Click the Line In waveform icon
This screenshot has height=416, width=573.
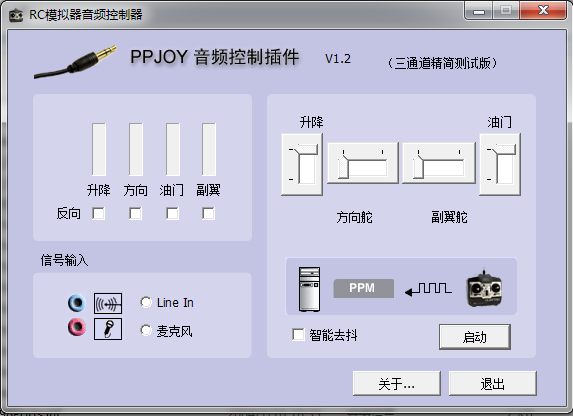point(108,303)
